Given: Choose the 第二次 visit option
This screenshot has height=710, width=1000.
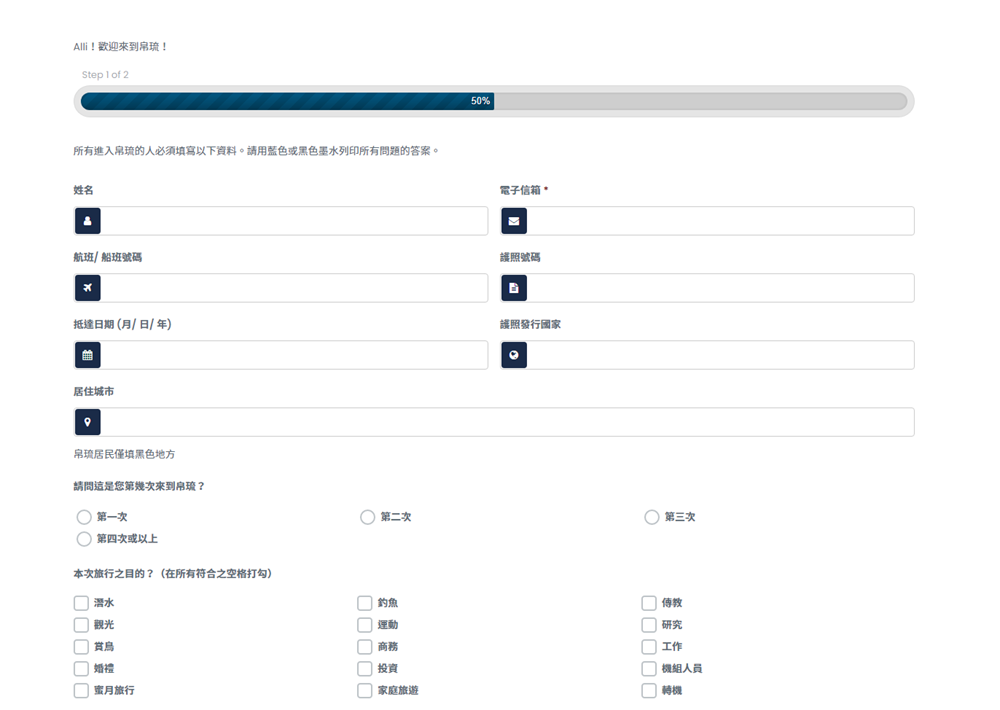Looking at the screenshot, I should click(368, 517).
